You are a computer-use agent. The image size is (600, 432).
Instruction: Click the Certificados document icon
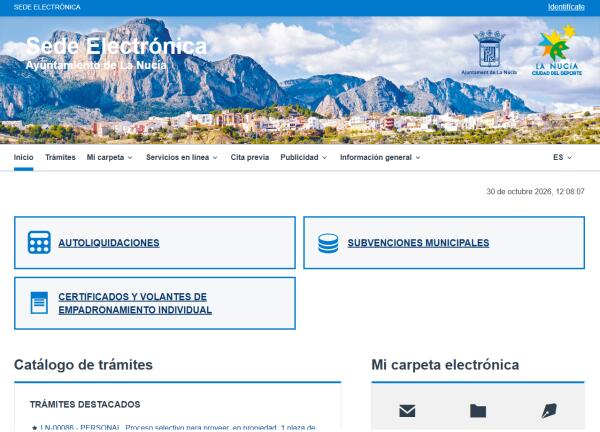[x=39, y=303]
